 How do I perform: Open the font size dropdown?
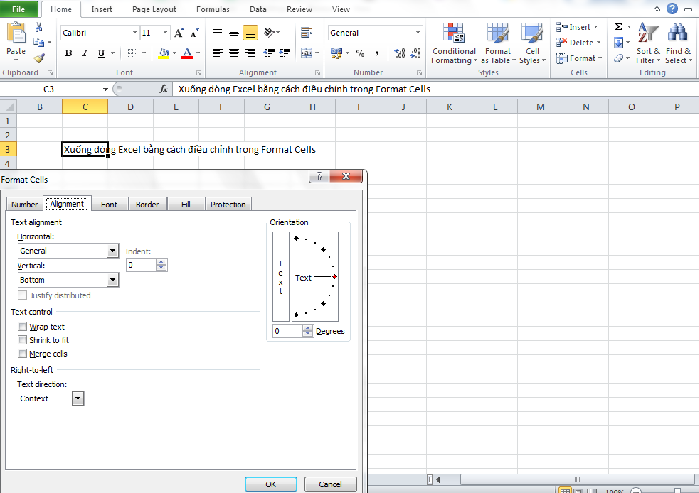point(165,33)
